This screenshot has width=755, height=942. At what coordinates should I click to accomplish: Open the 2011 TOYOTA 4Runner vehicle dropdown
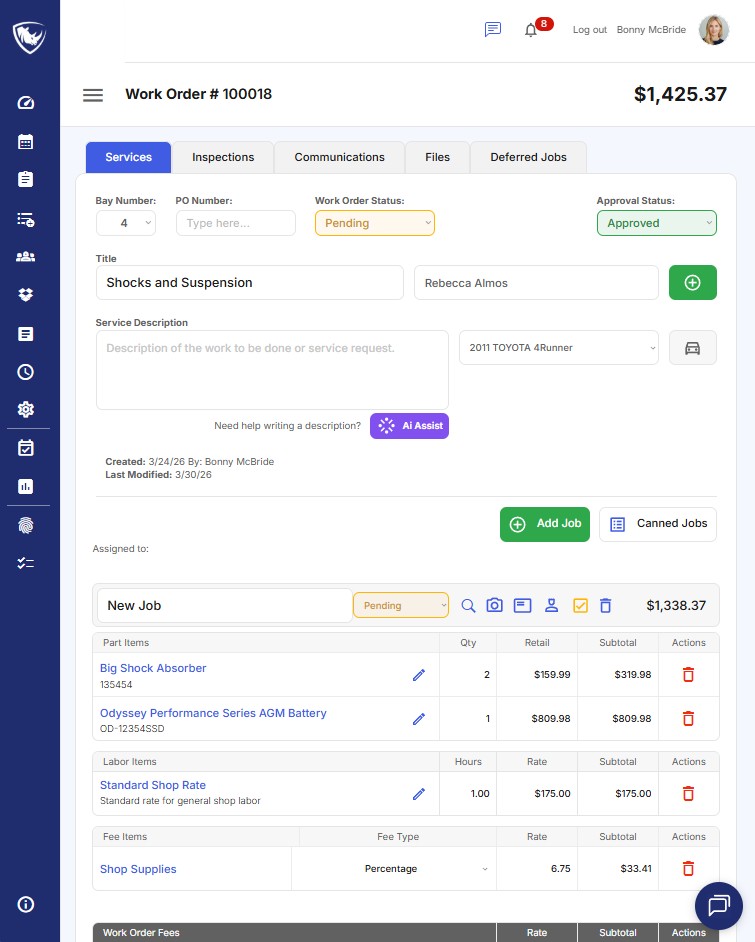point(559,347)
